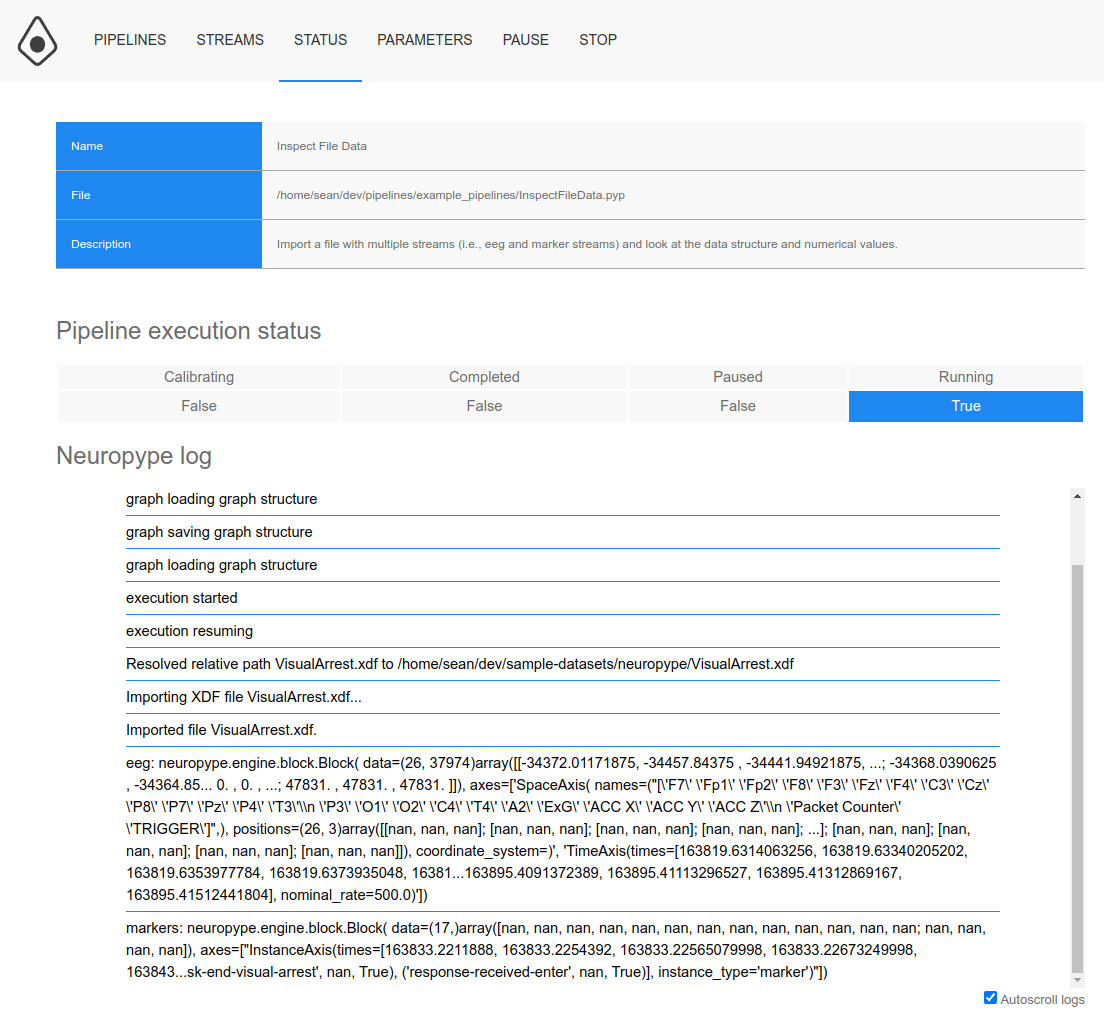Open the Pipelines tab
Viewport: 1104px width, 1021px height.
130,40
